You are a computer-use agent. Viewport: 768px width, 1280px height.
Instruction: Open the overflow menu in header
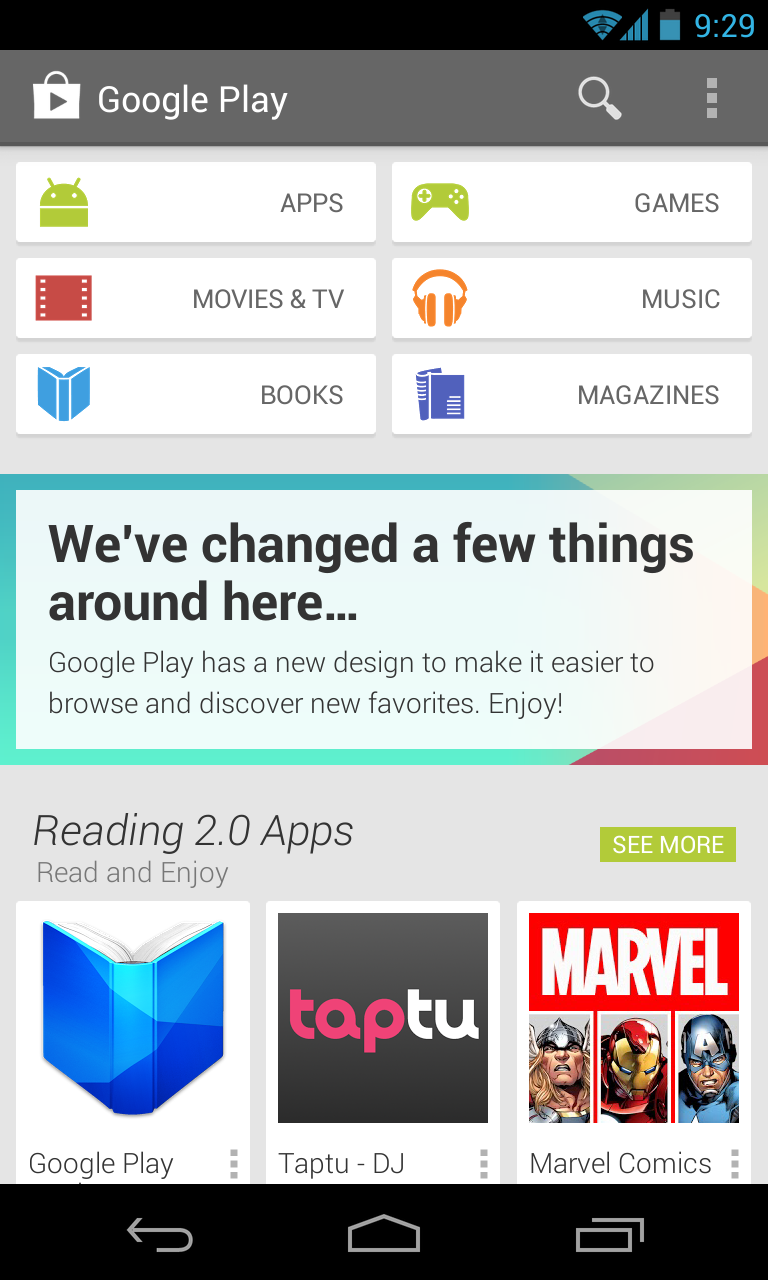[x=711, y=99]
